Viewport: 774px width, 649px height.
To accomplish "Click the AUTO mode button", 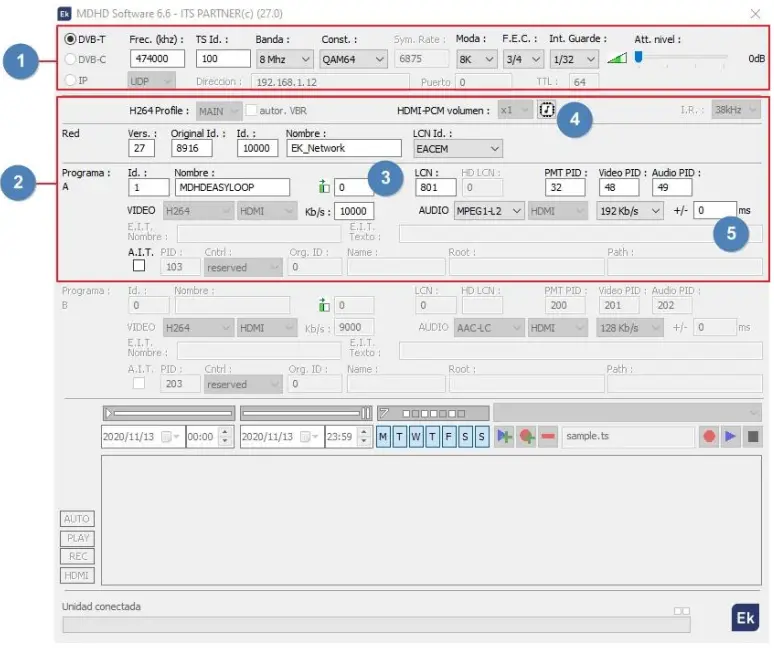I will pos(77,519).
